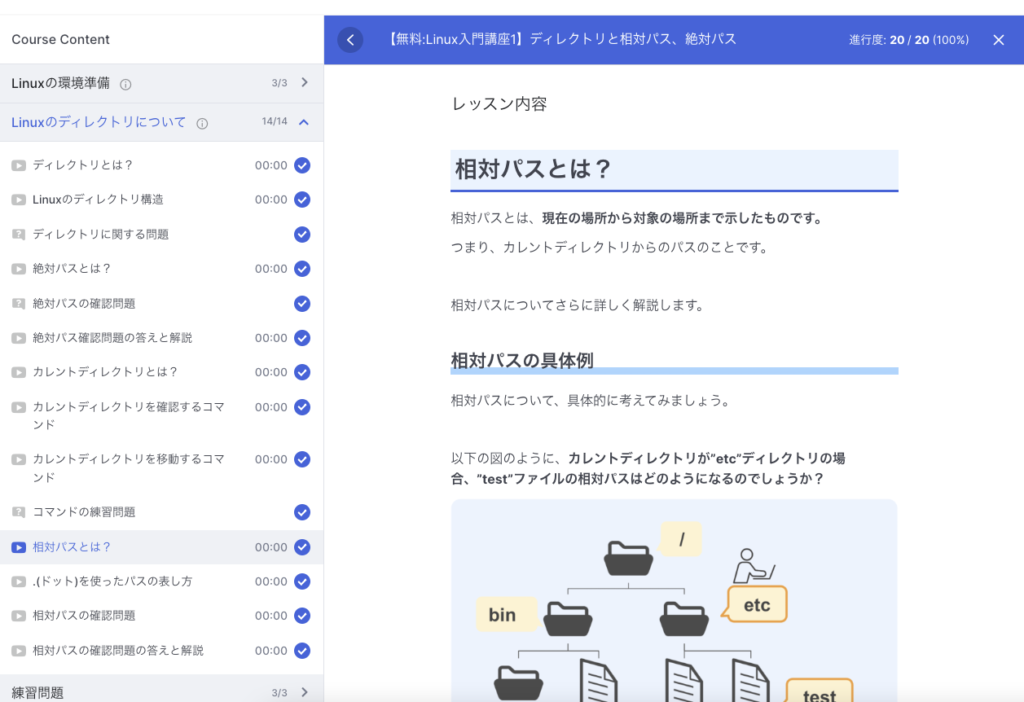1024x702 pixels.
Task: Click the blue video icon beside 相対パスとは？
Action: [x=19, y=547]
